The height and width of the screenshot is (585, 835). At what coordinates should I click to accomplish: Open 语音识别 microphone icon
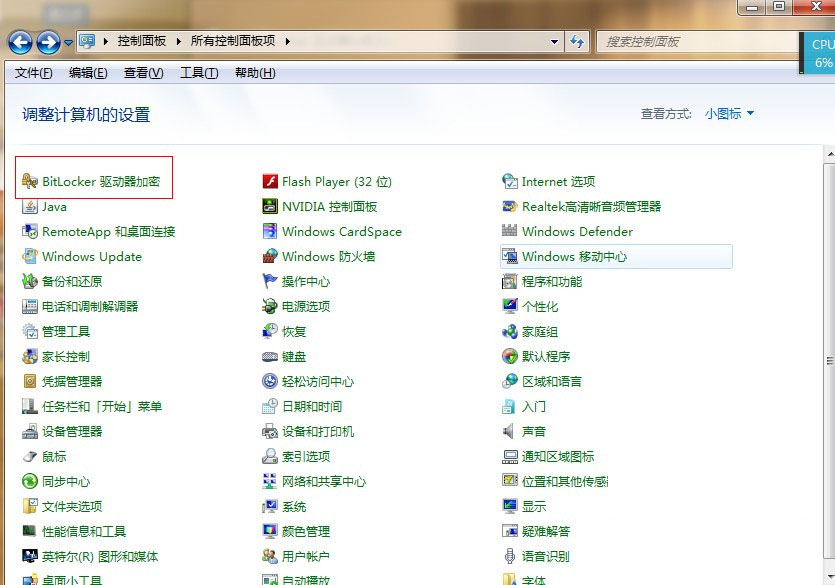click(510, 557)
